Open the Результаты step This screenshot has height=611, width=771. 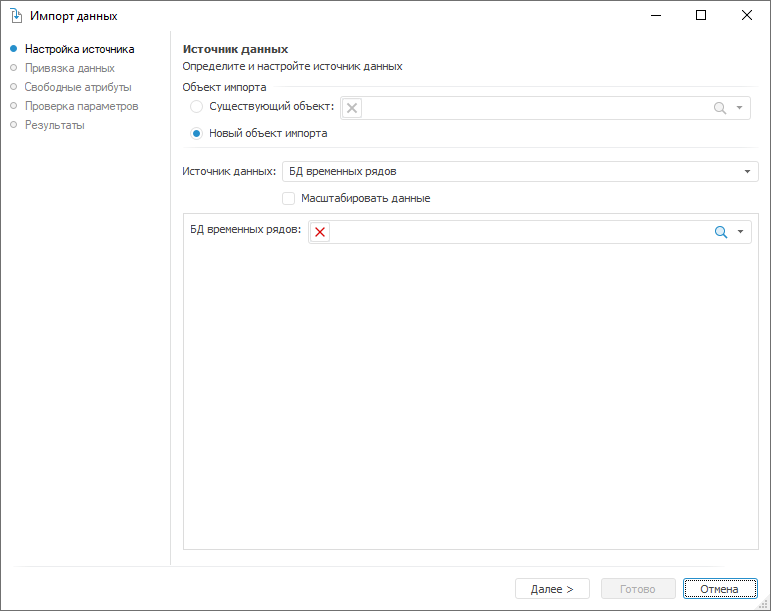click(54, 125)
